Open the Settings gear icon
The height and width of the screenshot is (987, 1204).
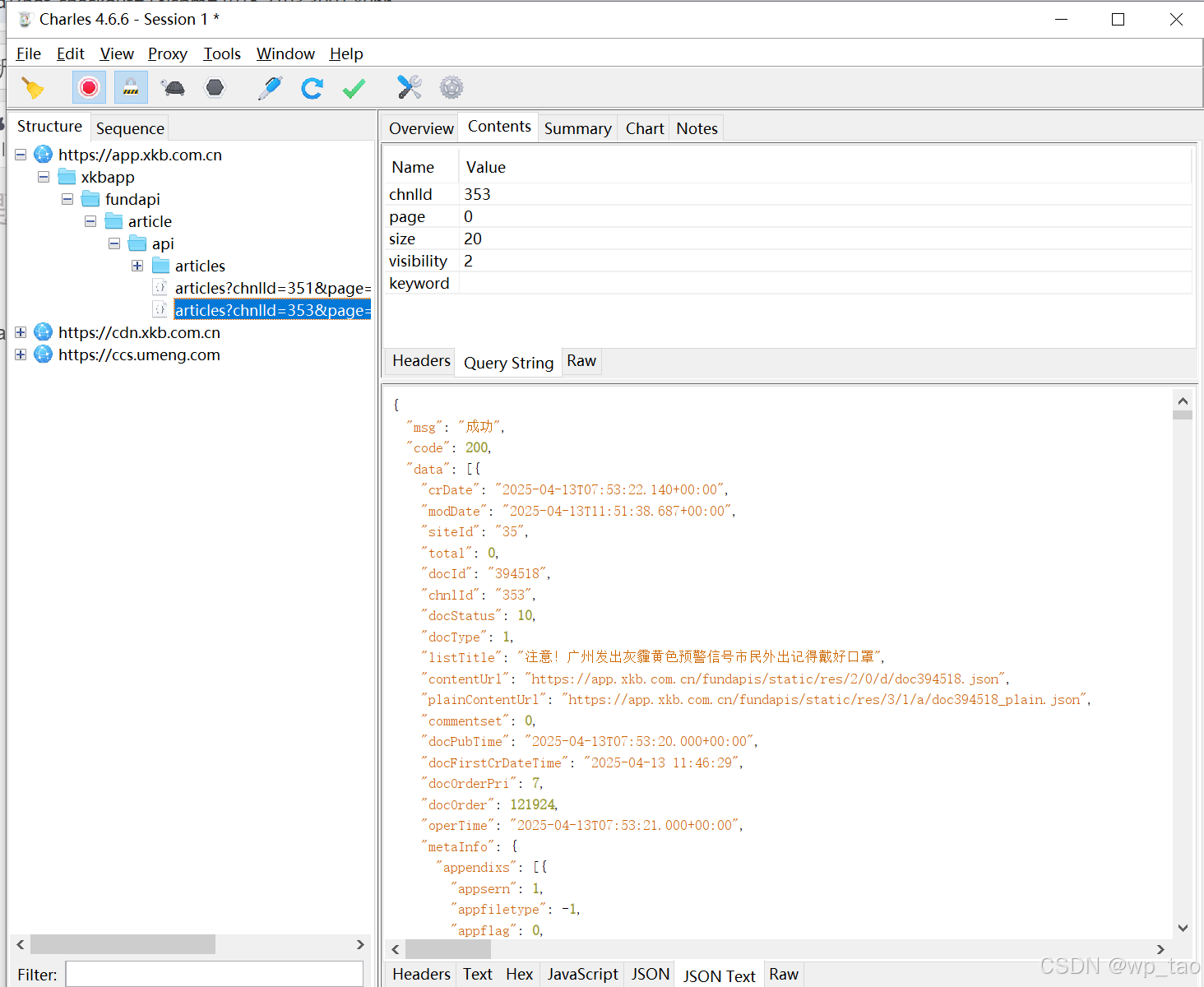click(x=451, y=87)
